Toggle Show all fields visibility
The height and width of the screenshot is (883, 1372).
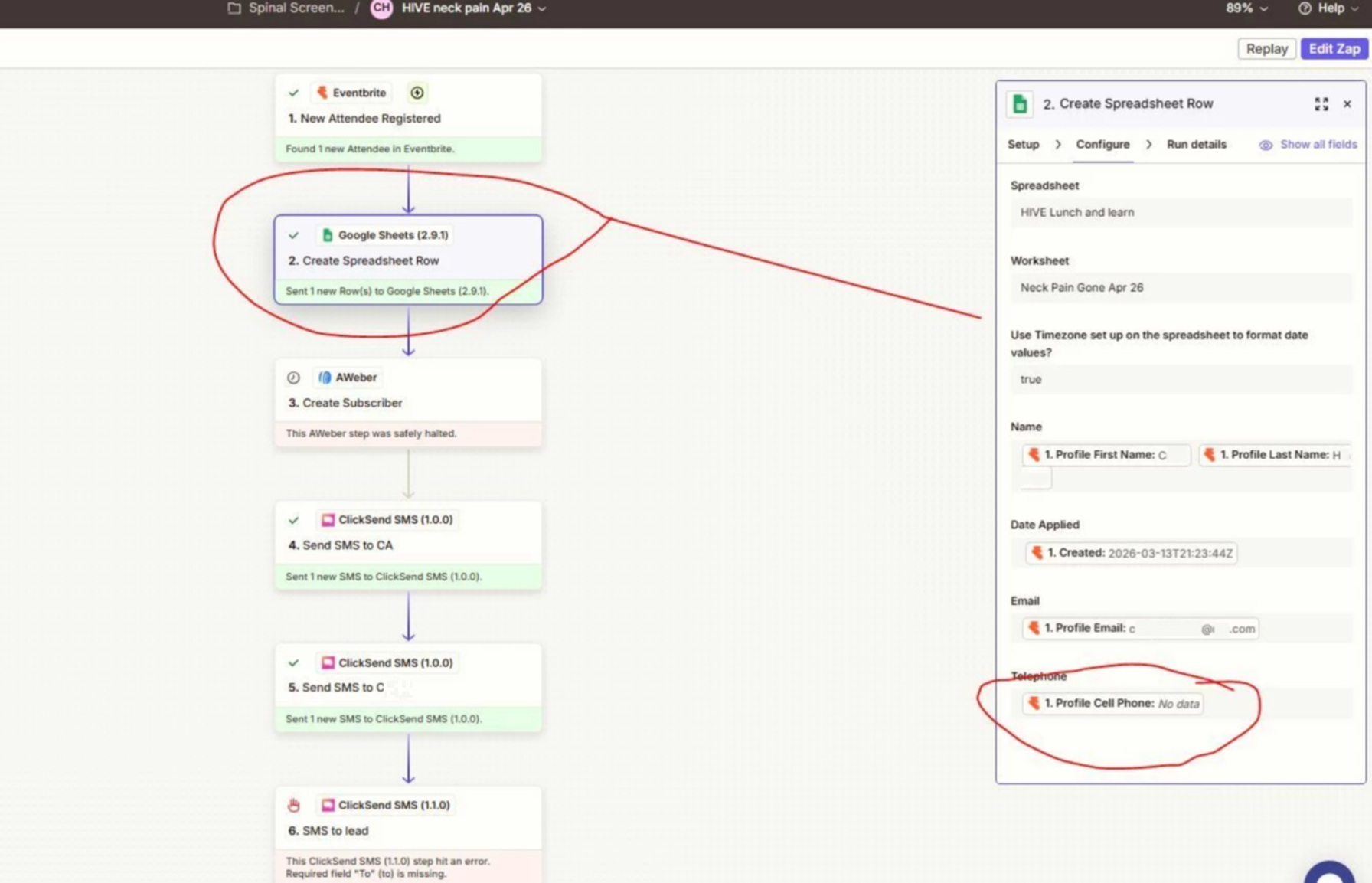1308,145
